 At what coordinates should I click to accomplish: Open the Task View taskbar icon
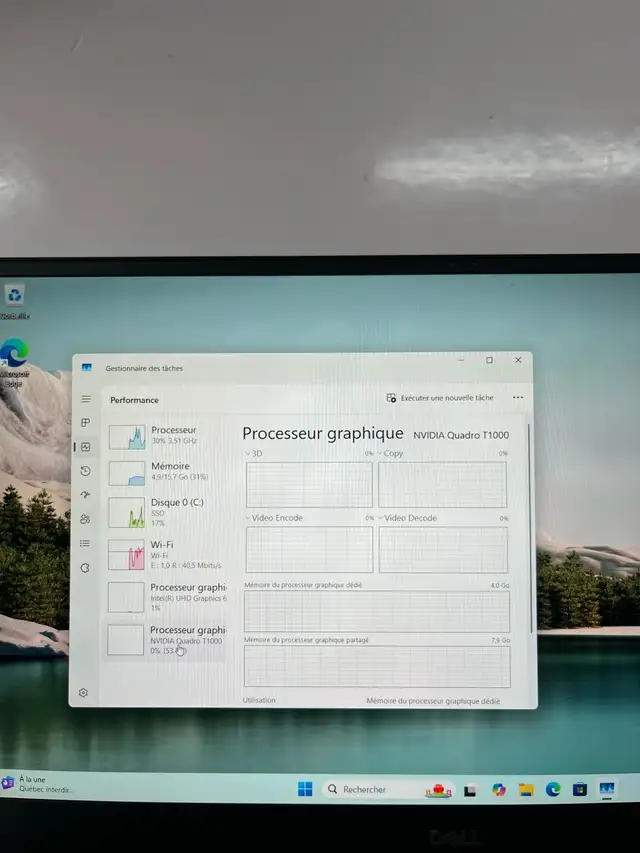pyautogui.click(x=470, y=790)
